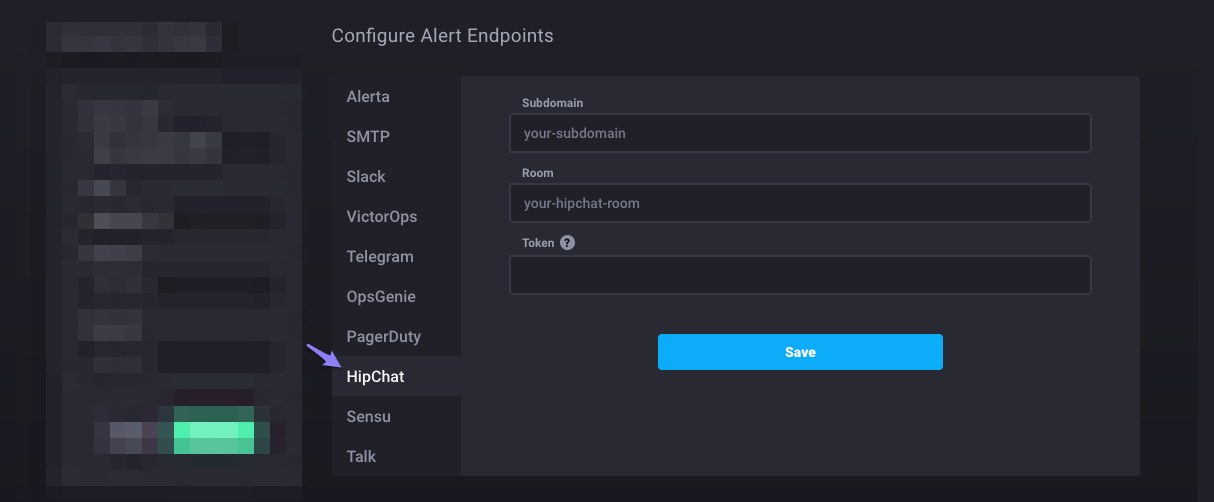This screenshot has height=502, width=1214.
Task: Open the Sensu endpoint tab
Action: [369, 417]
